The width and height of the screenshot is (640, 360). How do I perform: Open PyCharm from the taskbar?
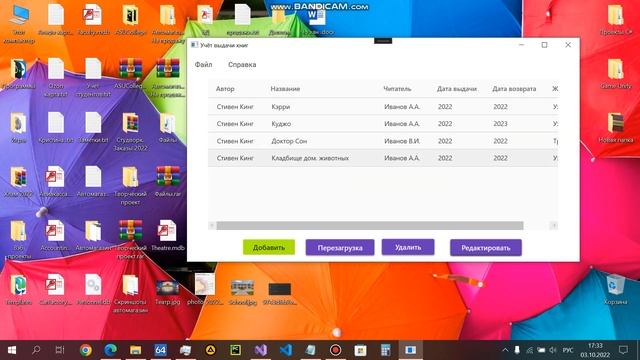pyautogui.click(x=236, y=350)
